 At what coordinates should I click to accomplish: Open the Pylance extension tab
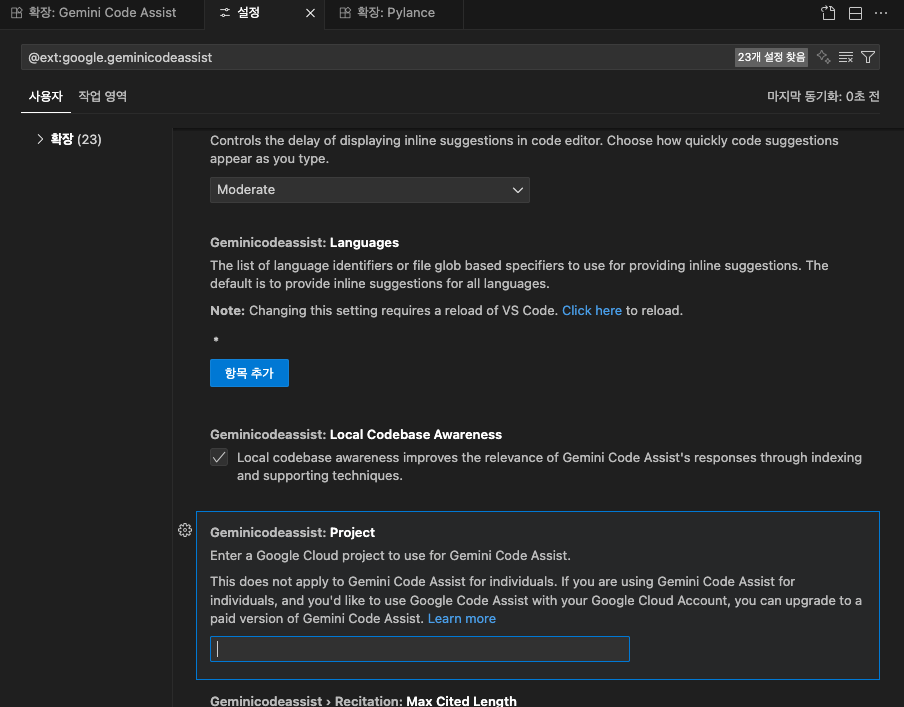tap(394, 13)
